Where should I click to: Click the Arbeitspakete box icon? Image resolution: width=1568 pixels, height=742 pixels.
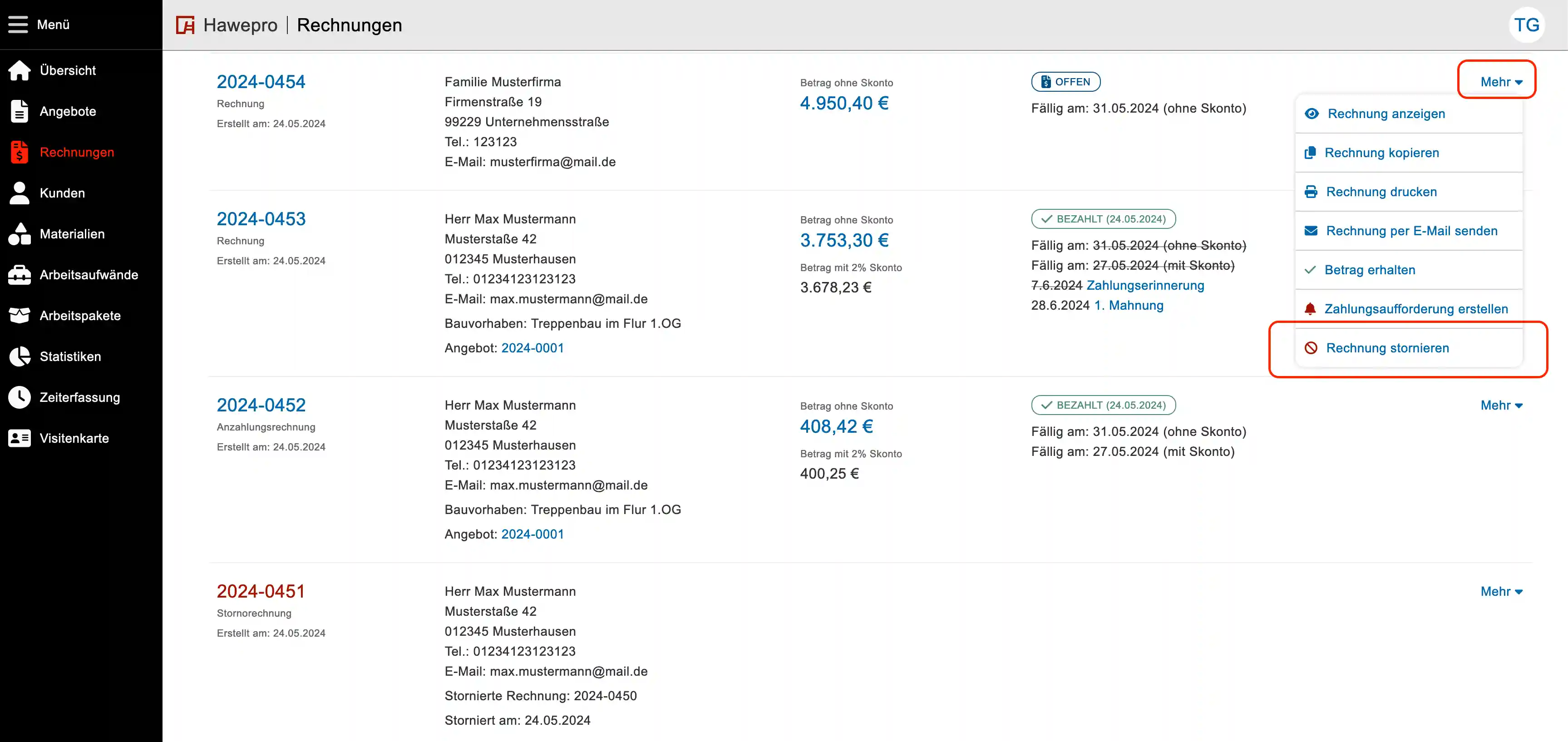click(x=20, y=315)
